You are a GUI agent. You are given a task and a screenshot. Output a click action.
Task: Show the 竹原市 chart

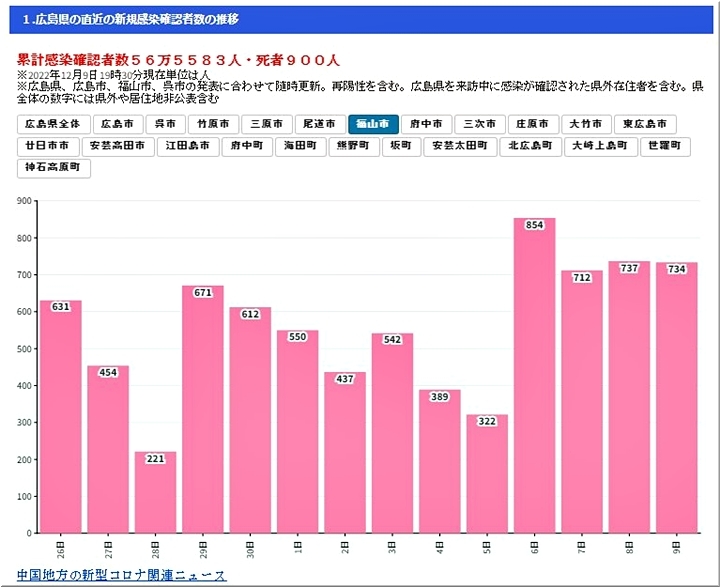216,125
